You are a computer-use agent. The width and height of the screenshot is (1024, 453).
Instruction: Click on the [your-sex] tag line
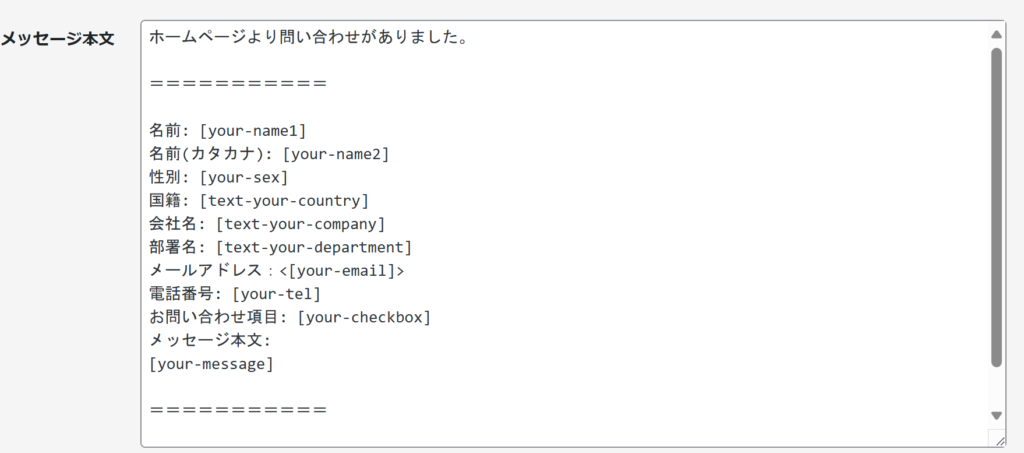point(219,178)
